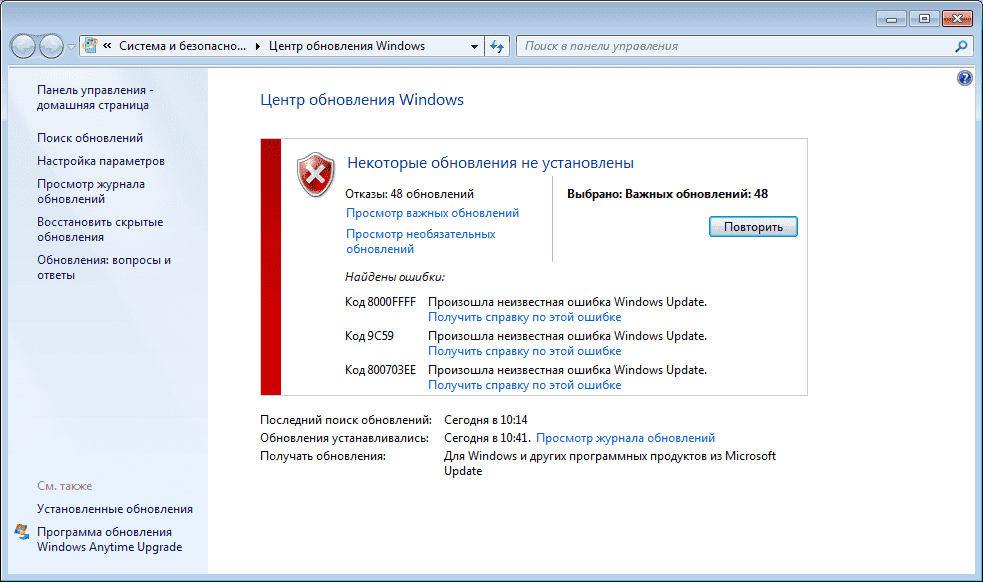Click the 'Код 8000FFFF' error code
This screenshot has width=983, height=582.
click(380, 302)
